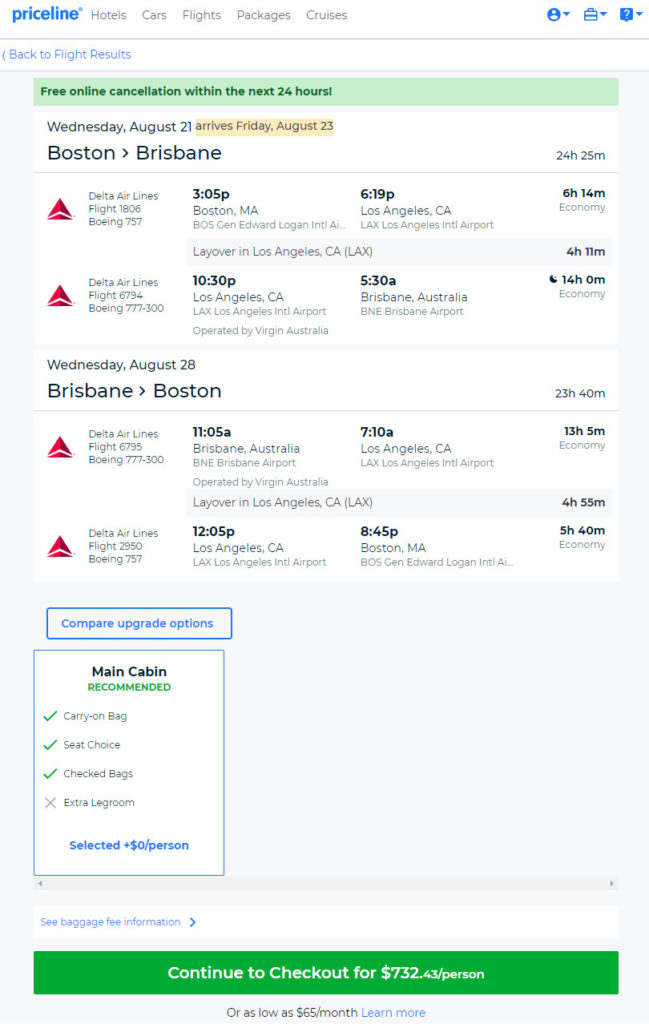
Task: Click the priceline logo
Action: point(47,14)
